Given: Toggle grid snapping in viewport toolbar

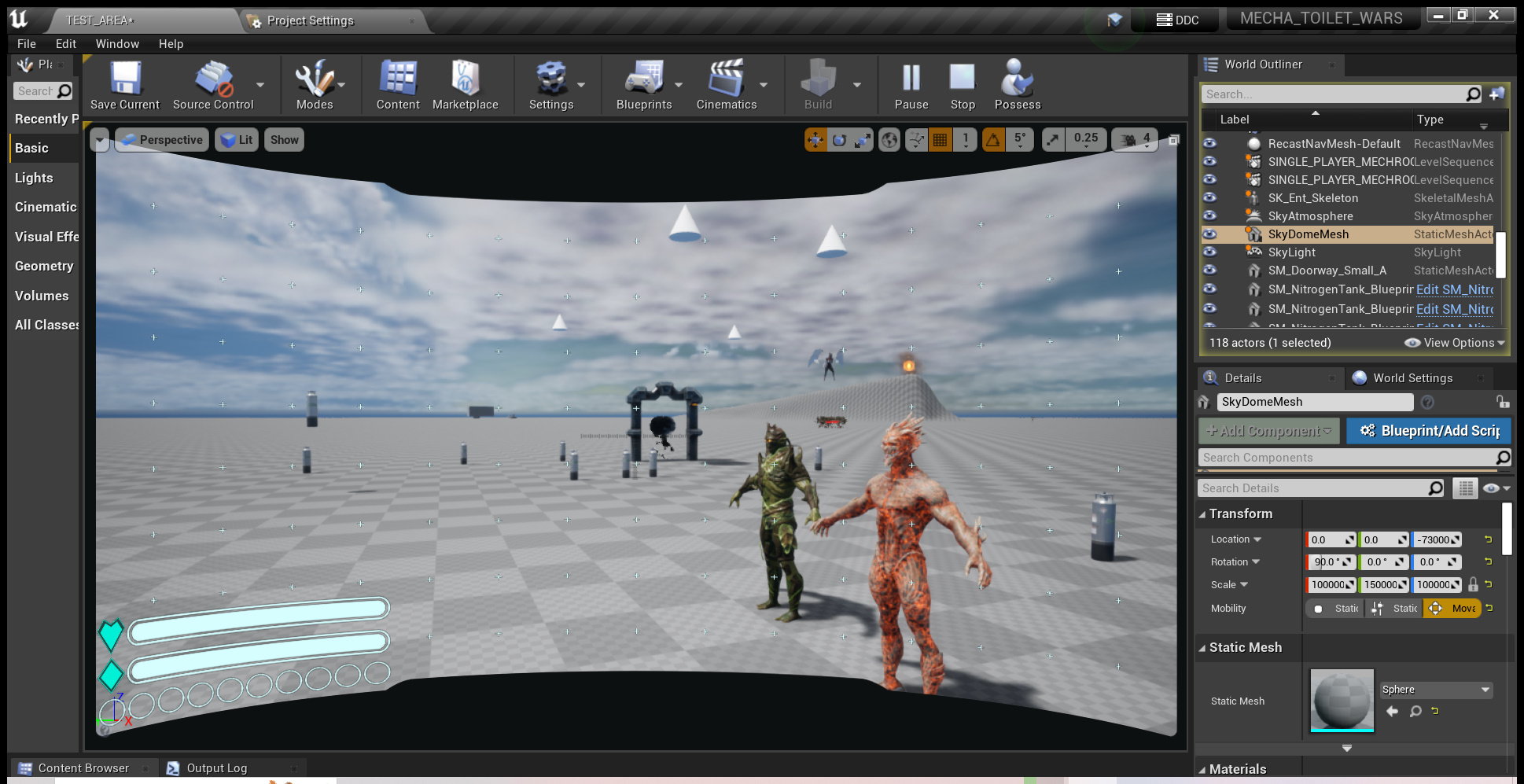Looking at the screenshot, I should pos(940,140).
